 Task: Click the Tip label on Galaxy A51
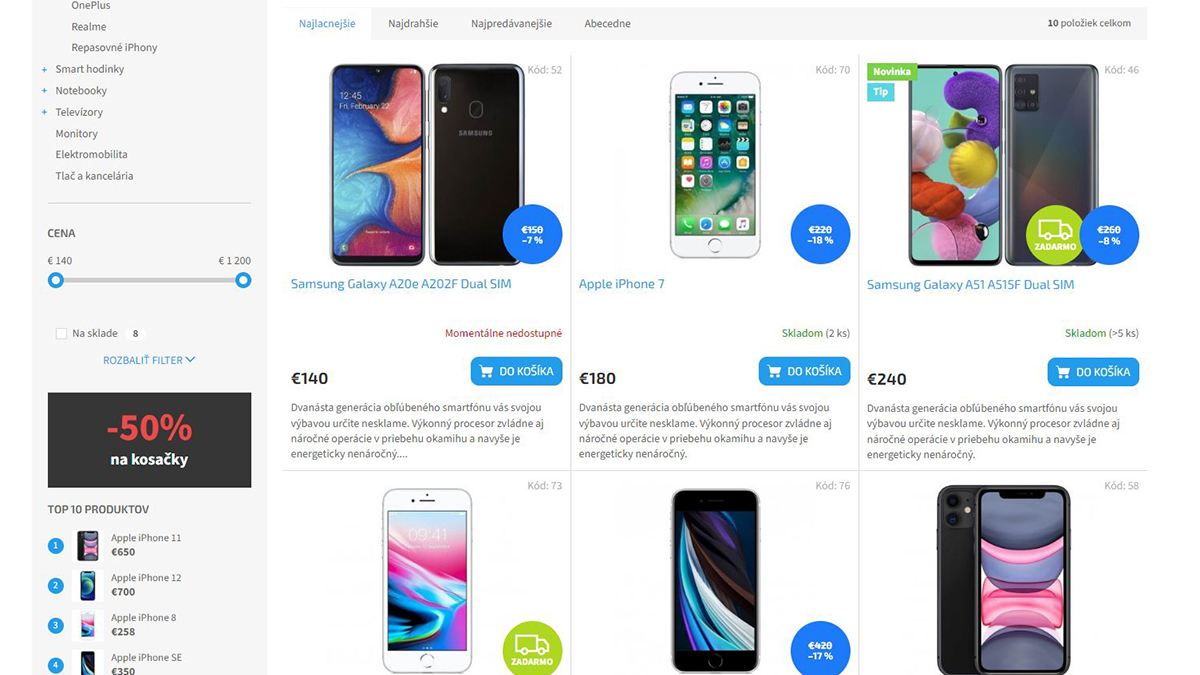880,92
